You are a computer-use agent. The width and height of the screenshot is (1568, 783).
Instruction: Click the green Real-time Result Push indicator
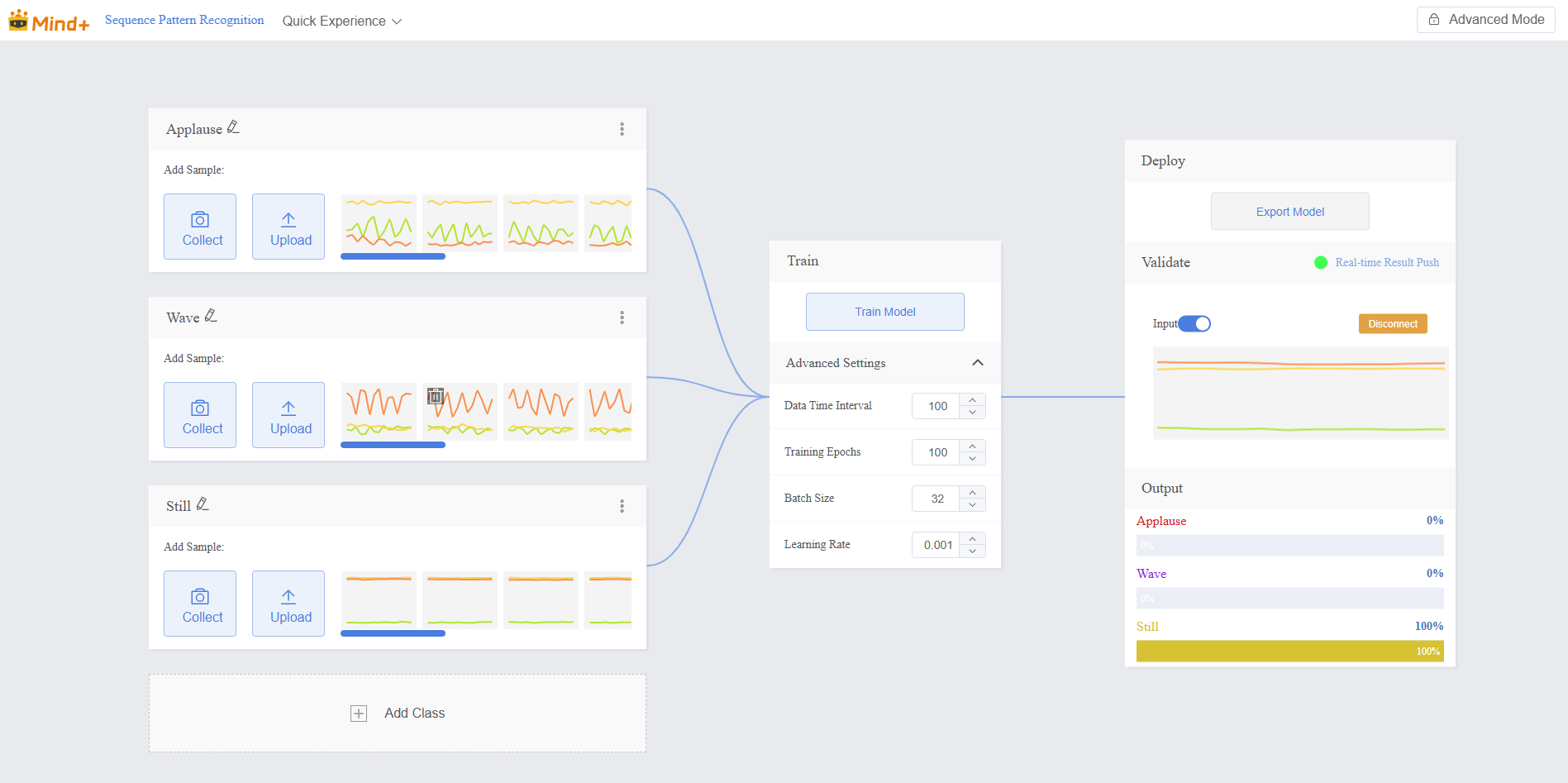[1321, 262]
